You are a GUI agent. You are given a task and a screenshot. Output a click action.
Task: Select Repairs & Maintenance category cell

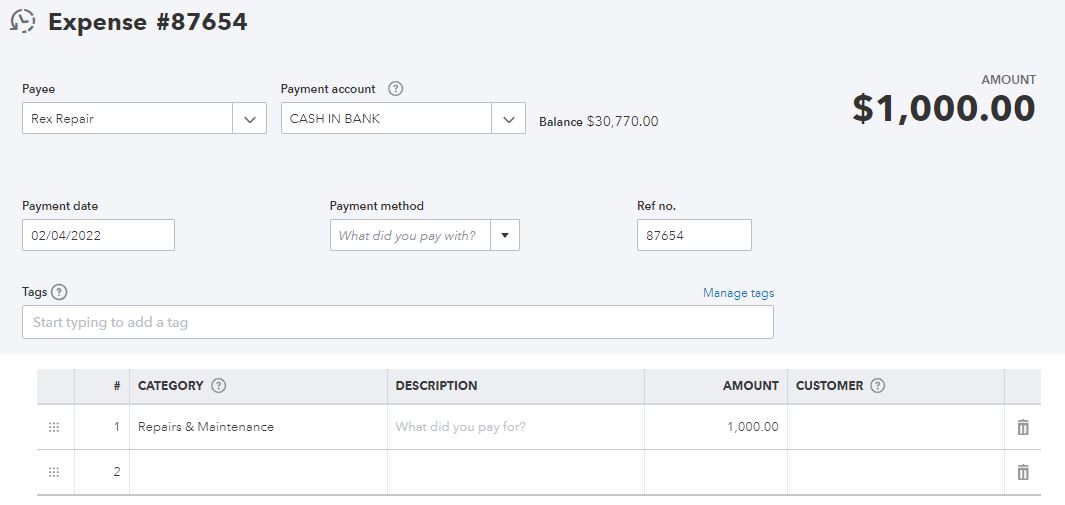click(x=257, y=427)
